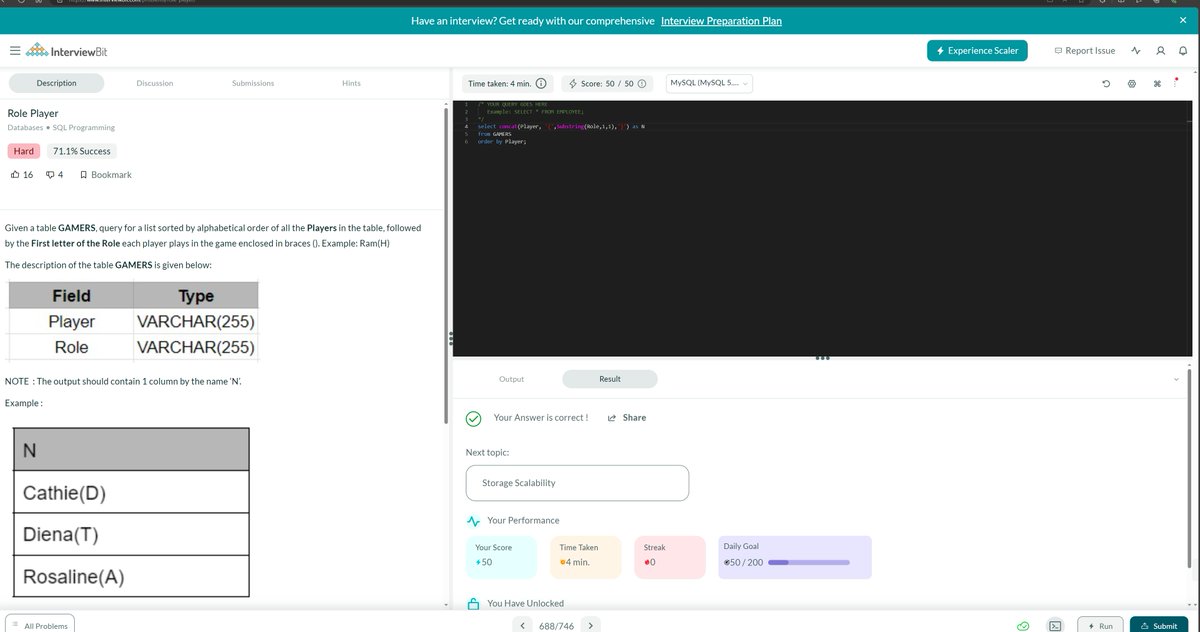This screenshot has height=632, width=1200.
Task: Share your correct answer
Action: coord(627,418)
